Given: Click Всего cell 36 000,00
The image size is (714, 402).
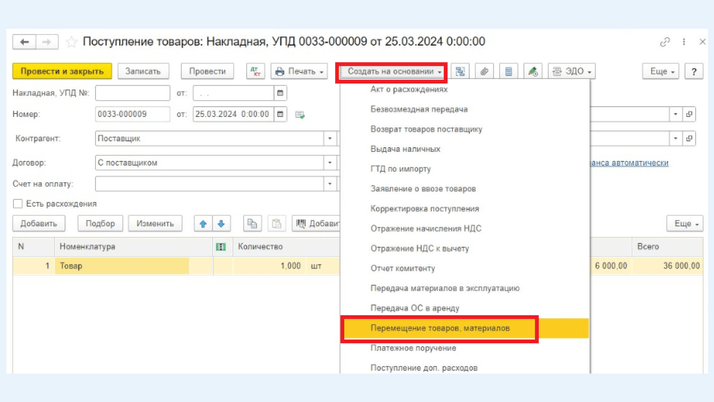Looking at the screenshot, I should coord(667,266).
